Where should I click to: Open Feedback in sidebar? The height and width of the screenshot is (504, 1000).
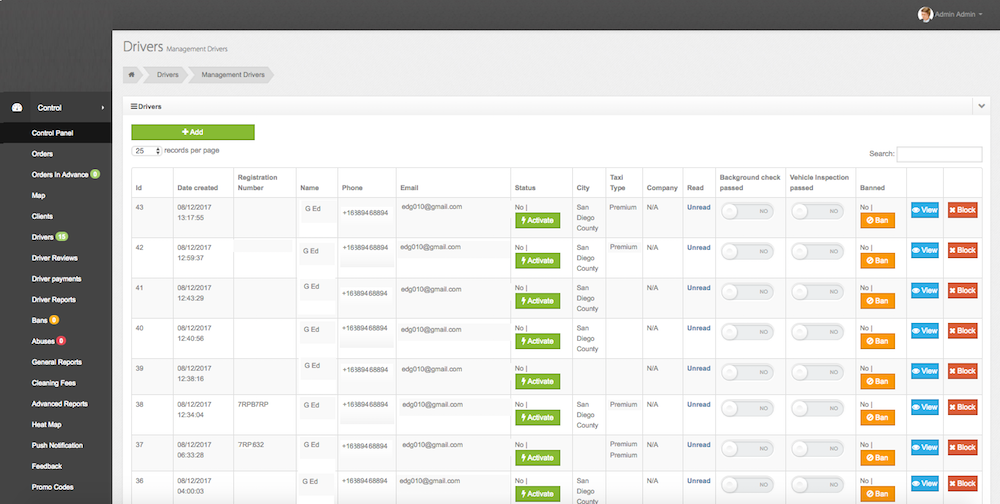click(x=47, y=466)
